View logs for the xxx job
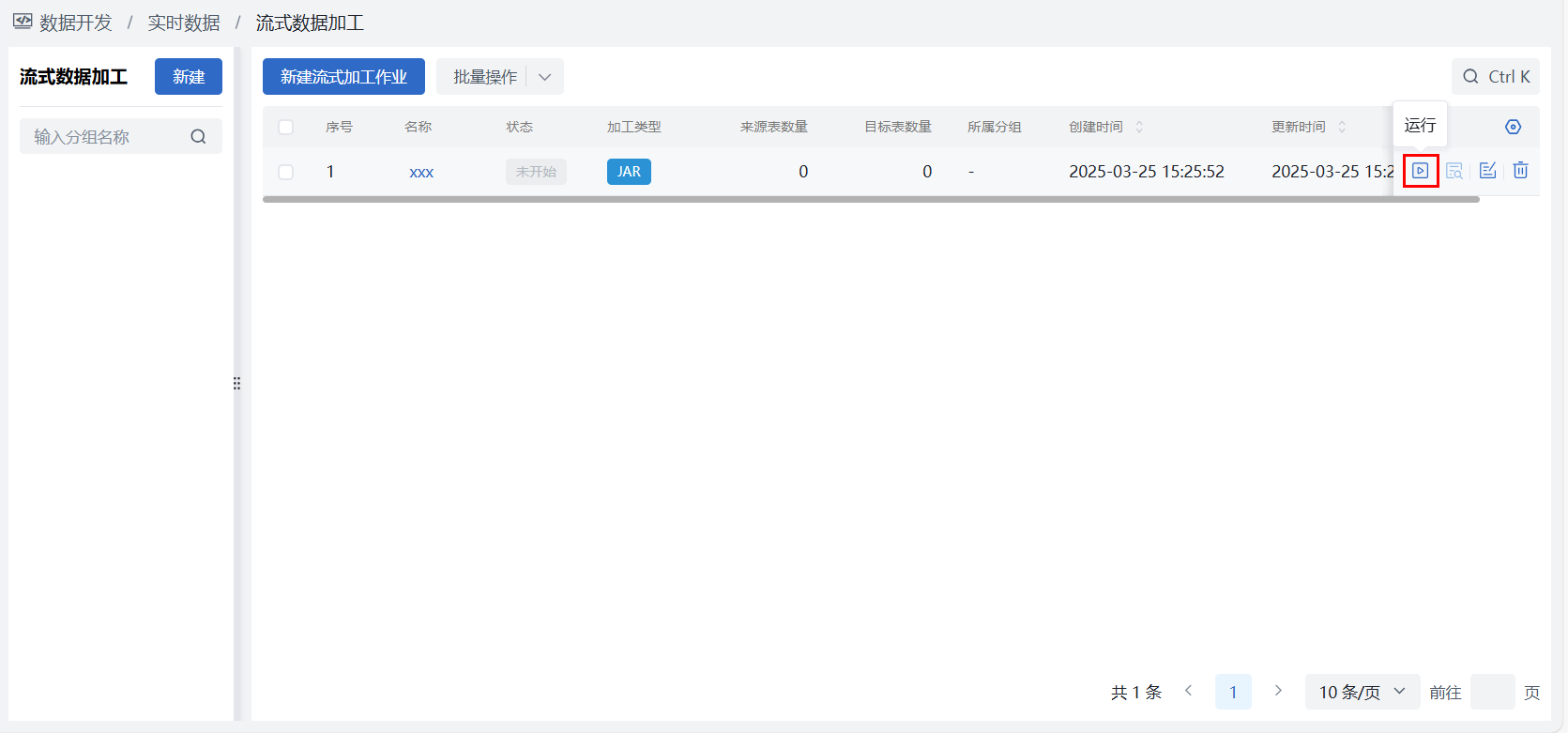 1454,171
